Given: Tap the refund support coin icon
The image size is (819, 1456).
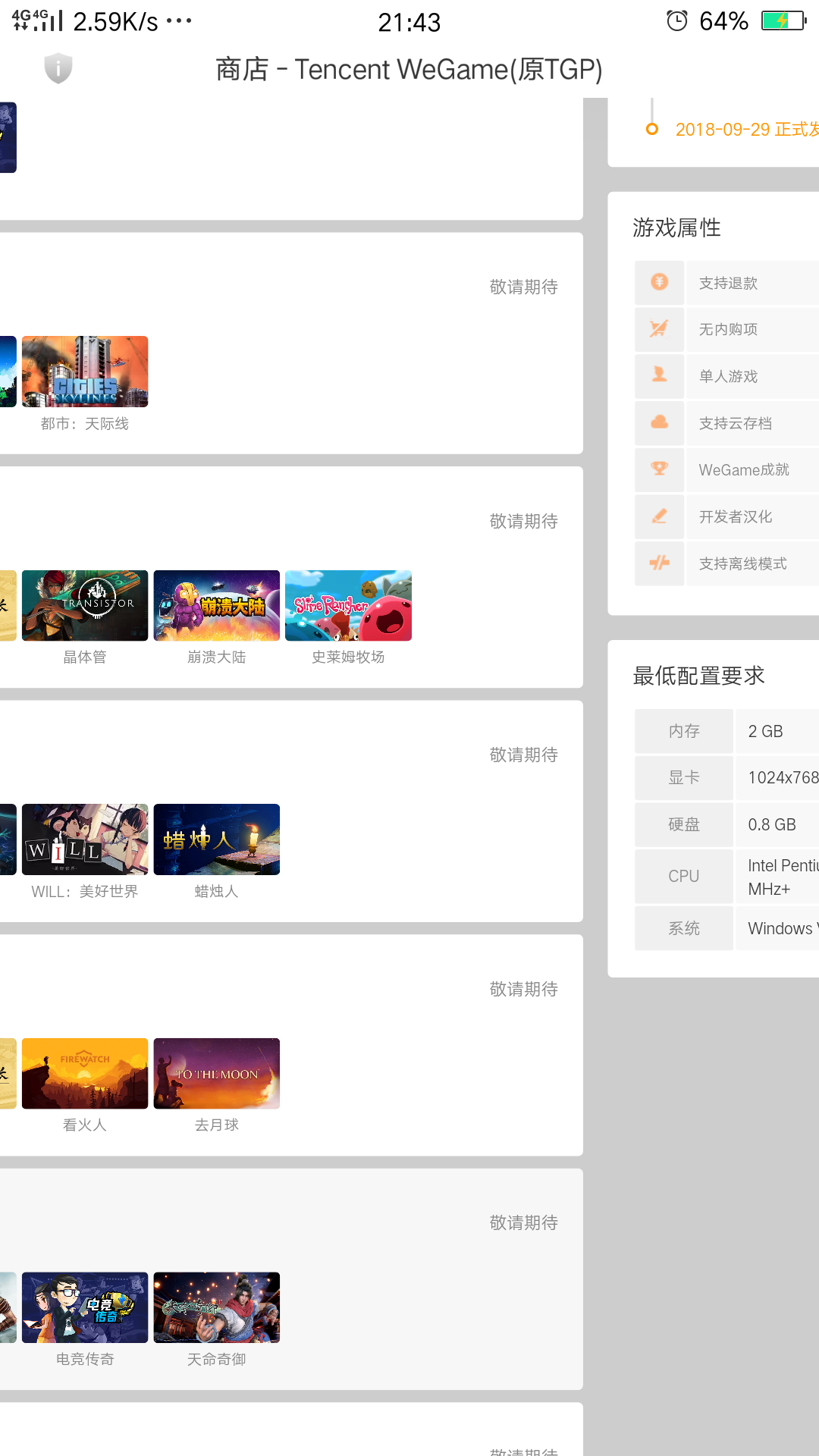Looking at the screenshot, I should pos(660,282).
